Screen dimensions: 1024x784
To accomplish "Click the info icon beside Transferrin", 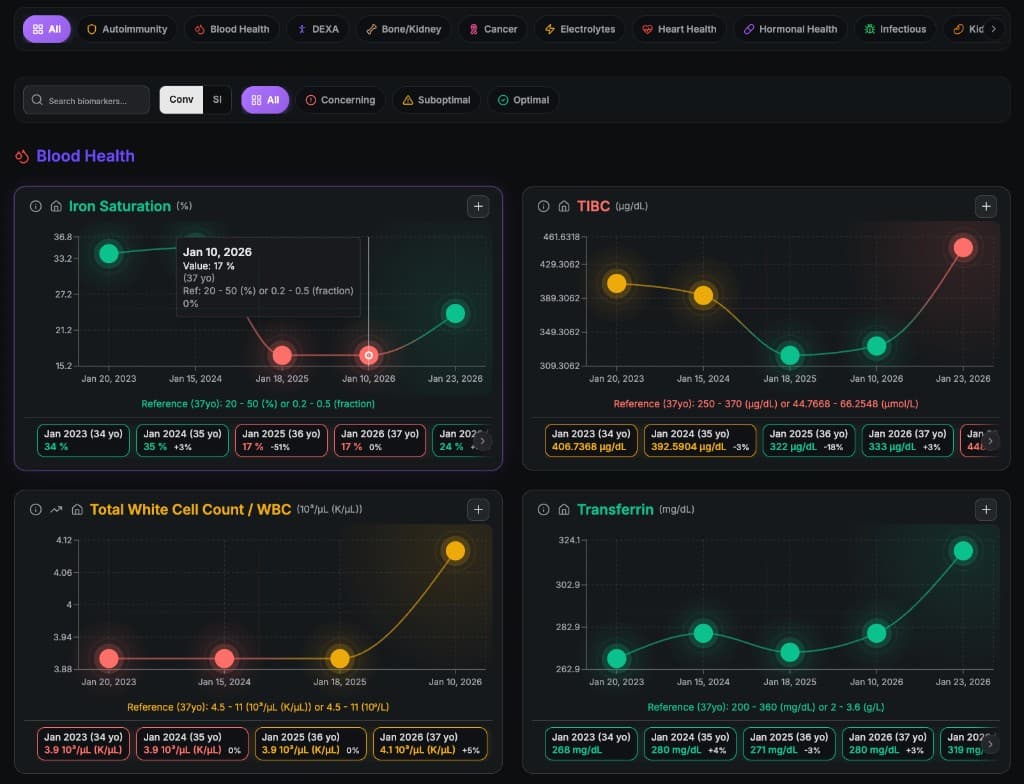I will point(544,509).
